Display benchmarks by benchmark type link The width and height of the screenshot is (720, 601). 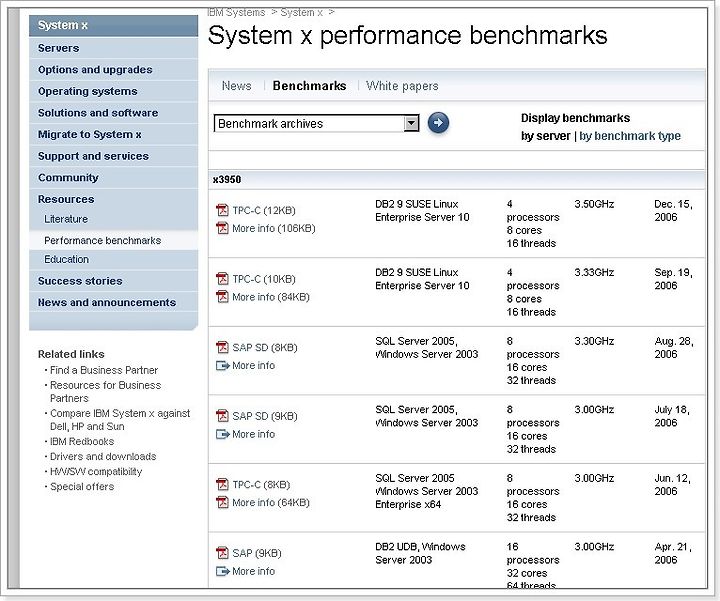630,136
